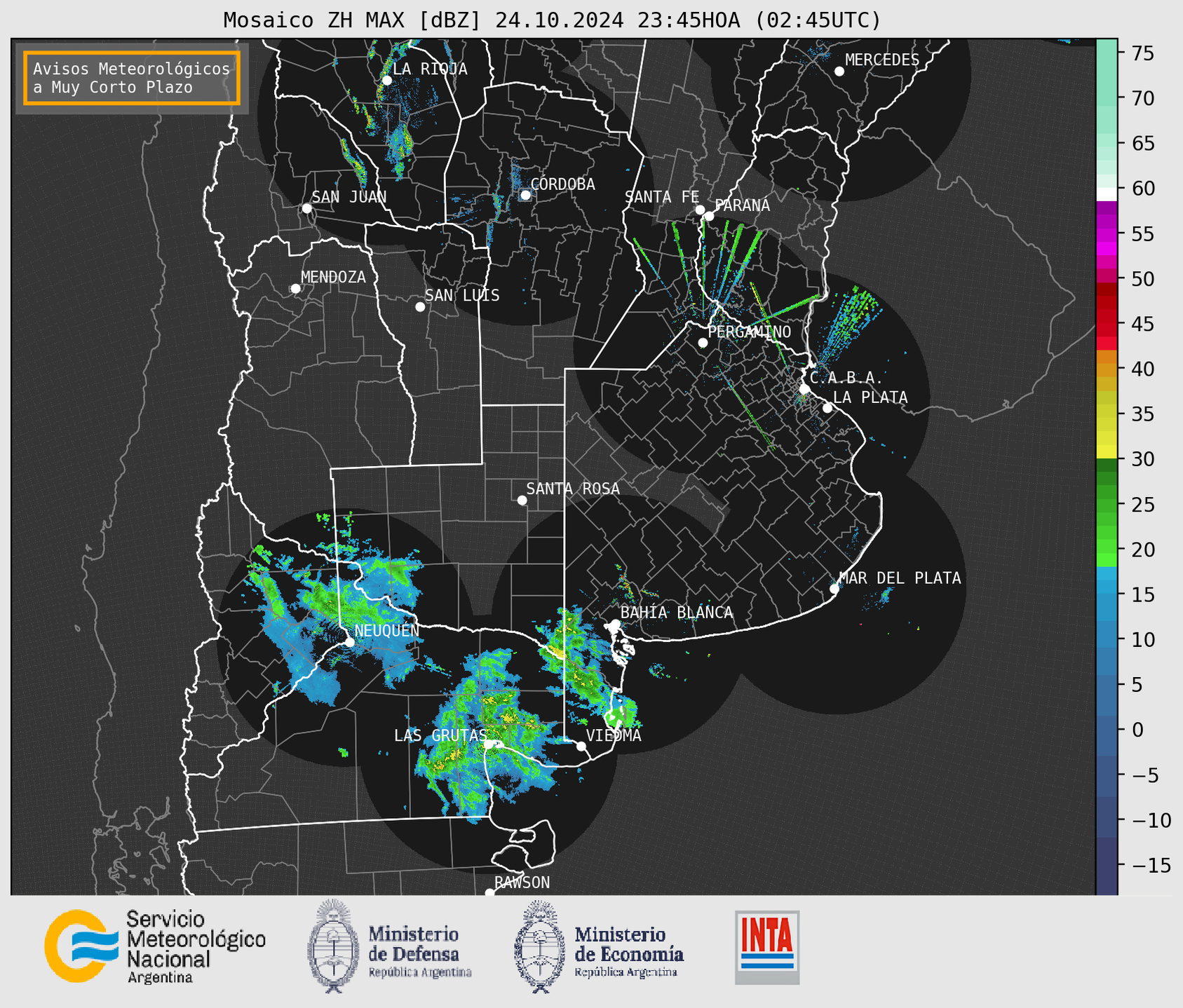The image size is (1183, 1008).
Task: Click the INTA logo
Action: (x=767, y=947)
